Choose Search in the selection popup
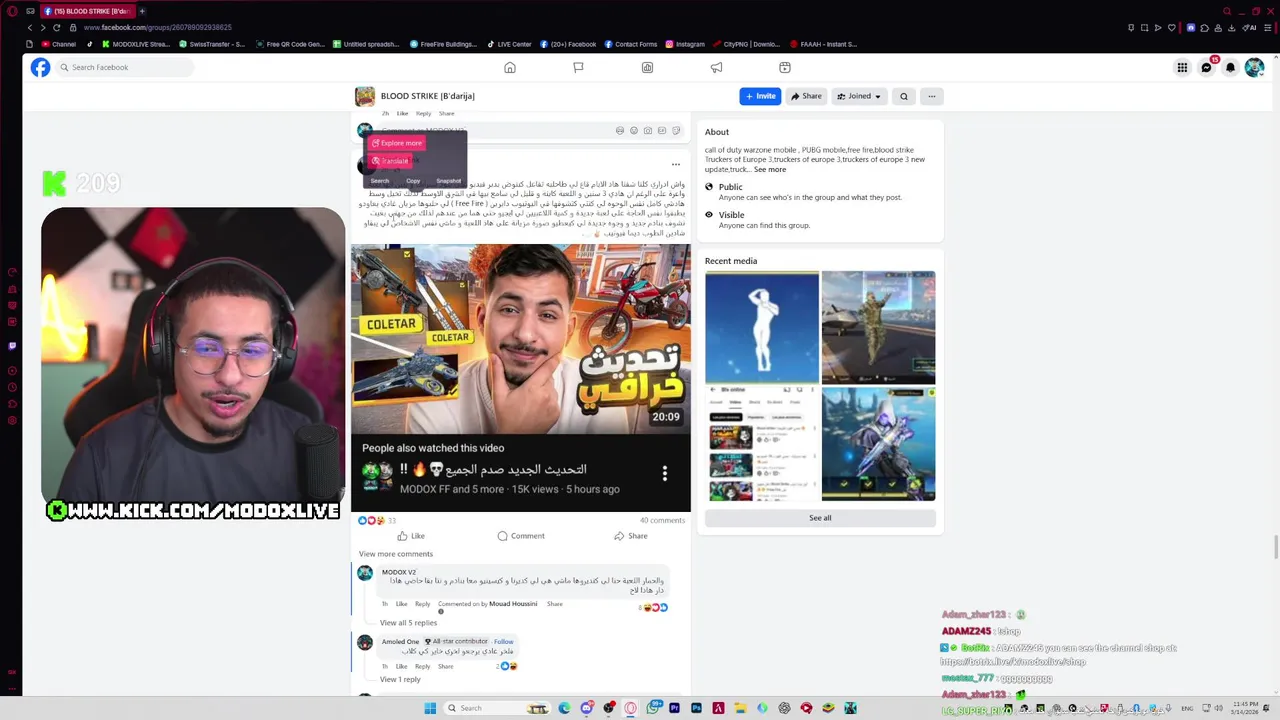1280x720 pixels. (380, 181)
